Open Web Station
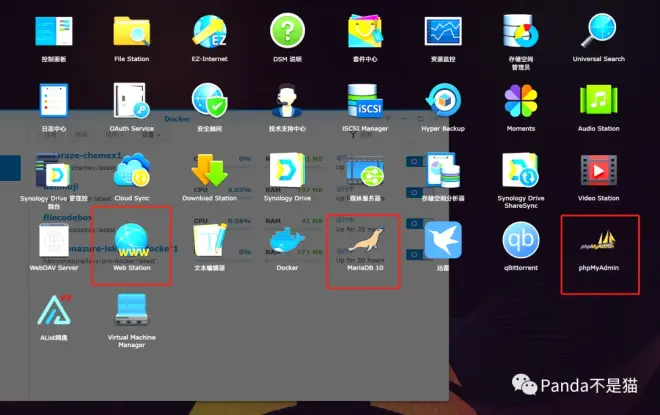The width and height of the screenshot is (660, 415). pyautogui.click(x=132, y=240)
